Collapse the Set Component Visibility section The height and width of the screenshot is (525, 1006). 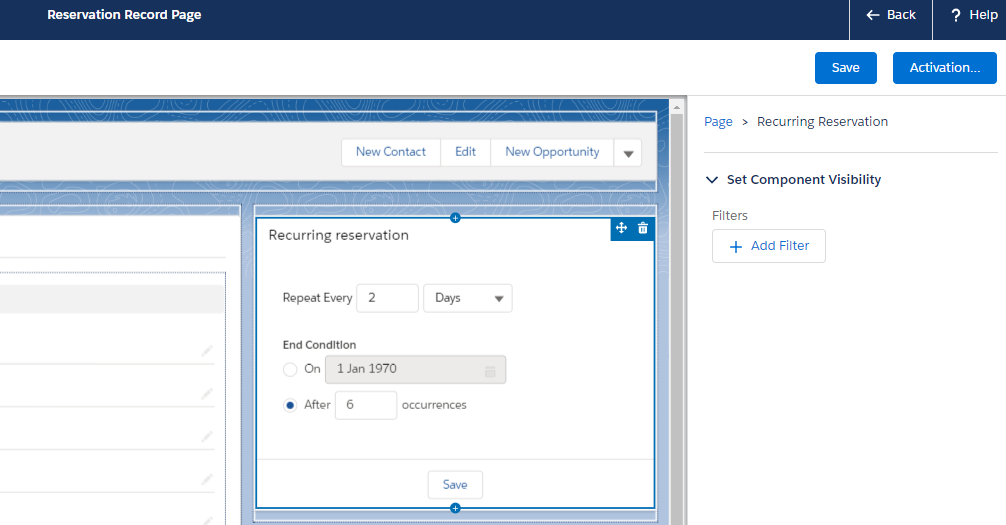[x=712, y=180]
